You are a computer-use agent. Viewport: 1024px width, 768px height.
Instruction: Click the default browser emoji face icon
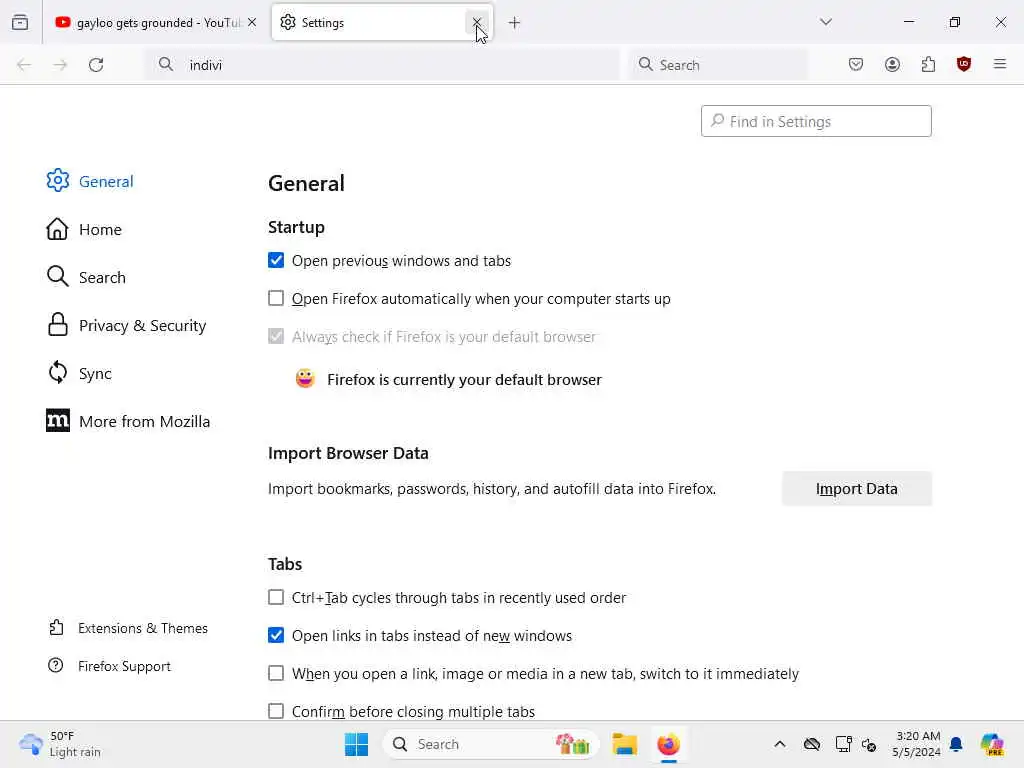(x=305, y=379)
